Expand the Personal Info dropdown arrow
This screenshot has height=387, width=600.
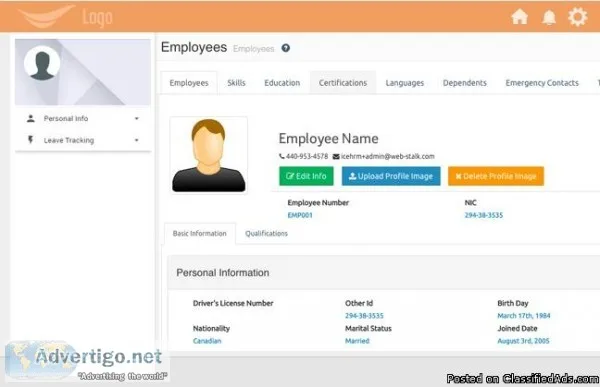(137, 119)
